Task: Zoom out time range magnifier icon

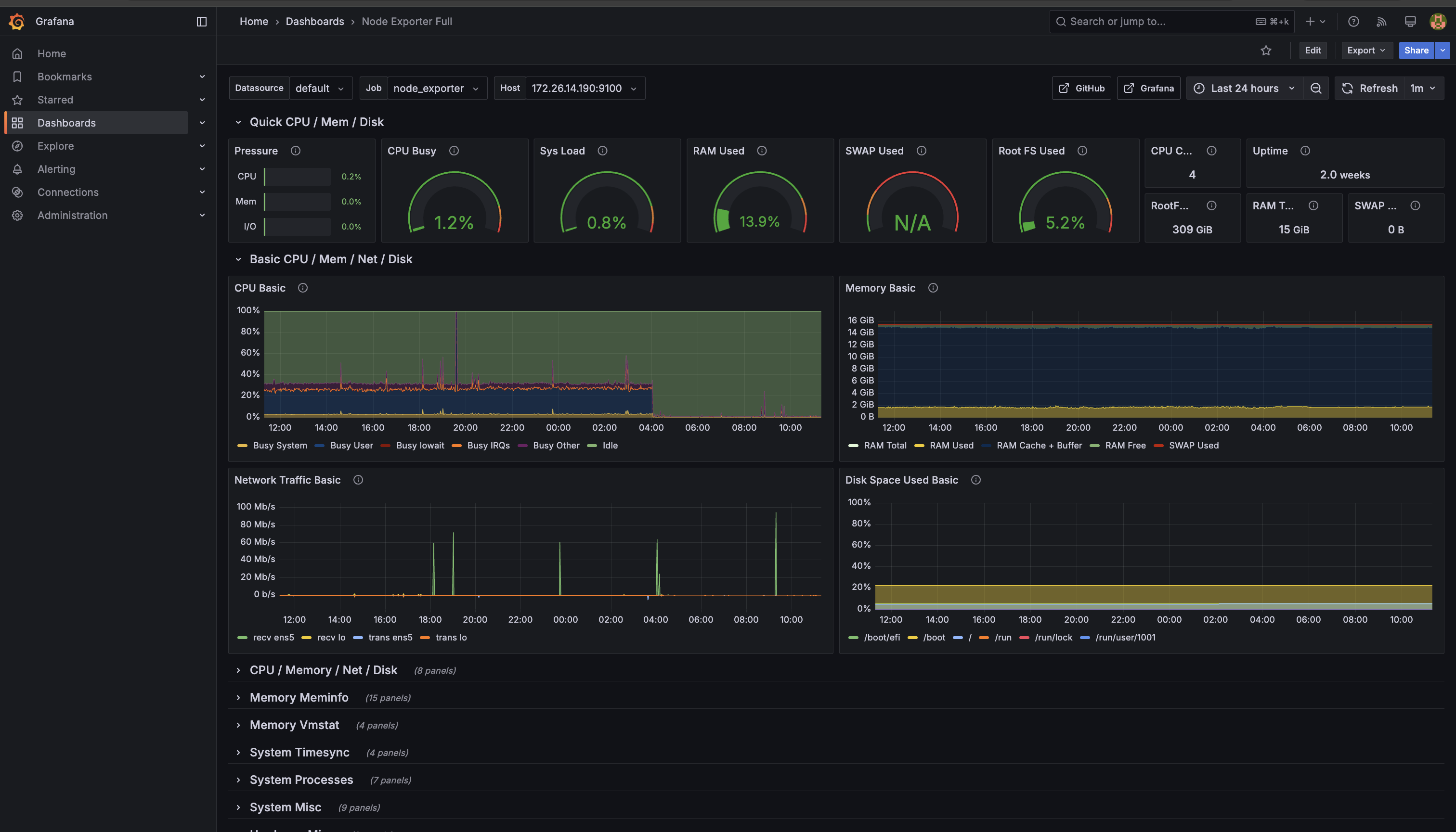Action: pos(1315,88)
